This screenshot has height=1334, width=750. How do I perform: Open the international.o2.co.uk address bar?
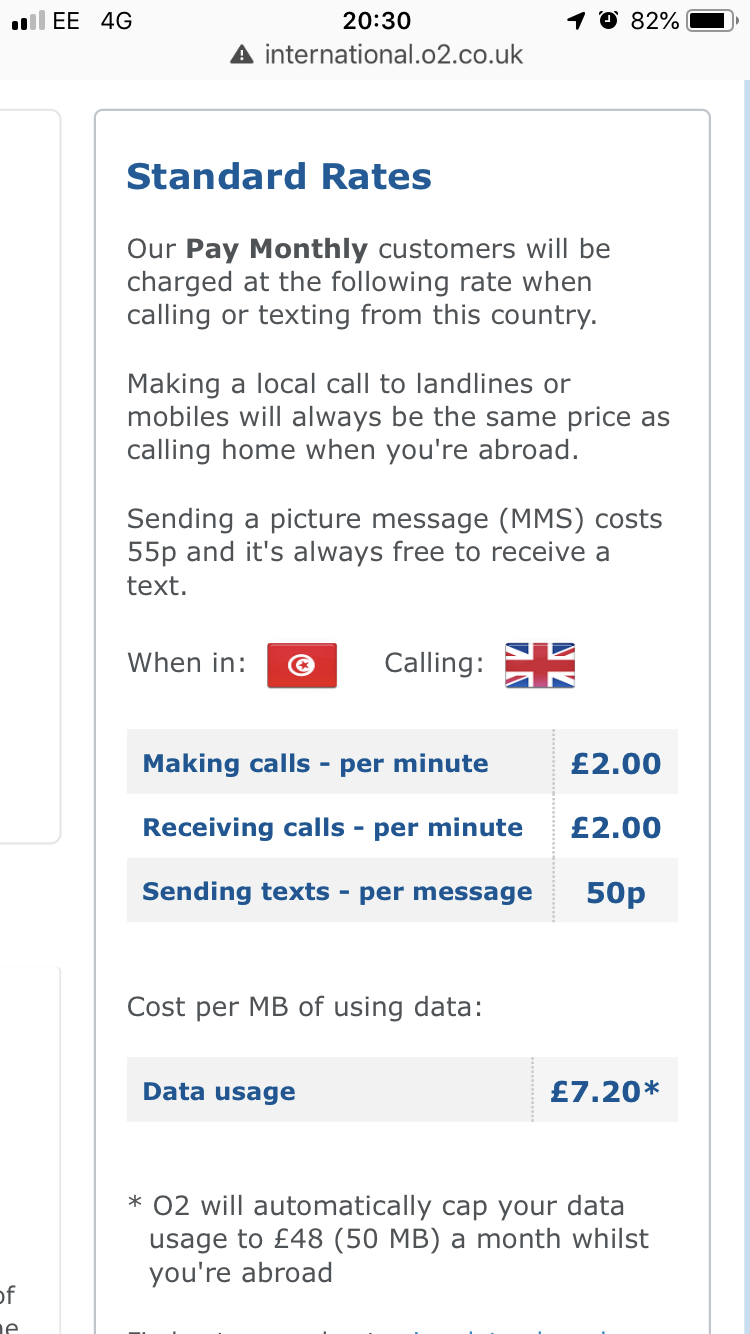pyautogui.click(x=375, y=54)
